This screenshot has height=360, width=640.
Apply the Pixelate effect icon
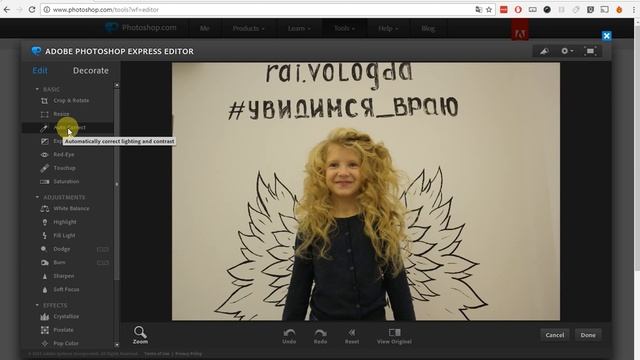pos(44,330)
